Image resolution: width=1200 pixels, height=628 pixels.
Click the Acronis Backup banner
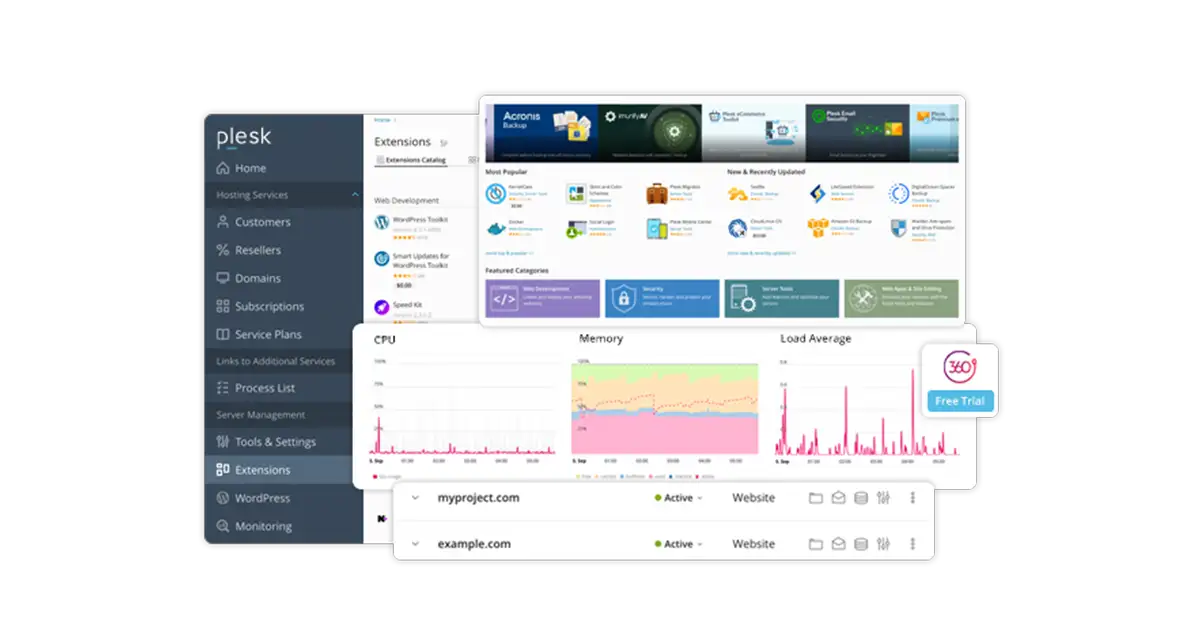541,132
